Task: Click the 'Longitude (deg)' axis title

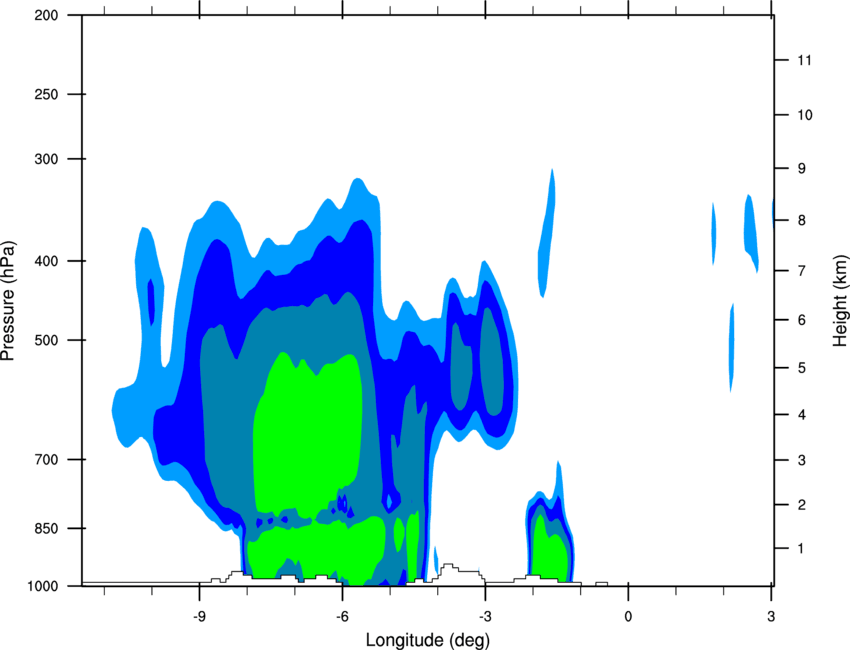Action: click(x=428, y=640)
